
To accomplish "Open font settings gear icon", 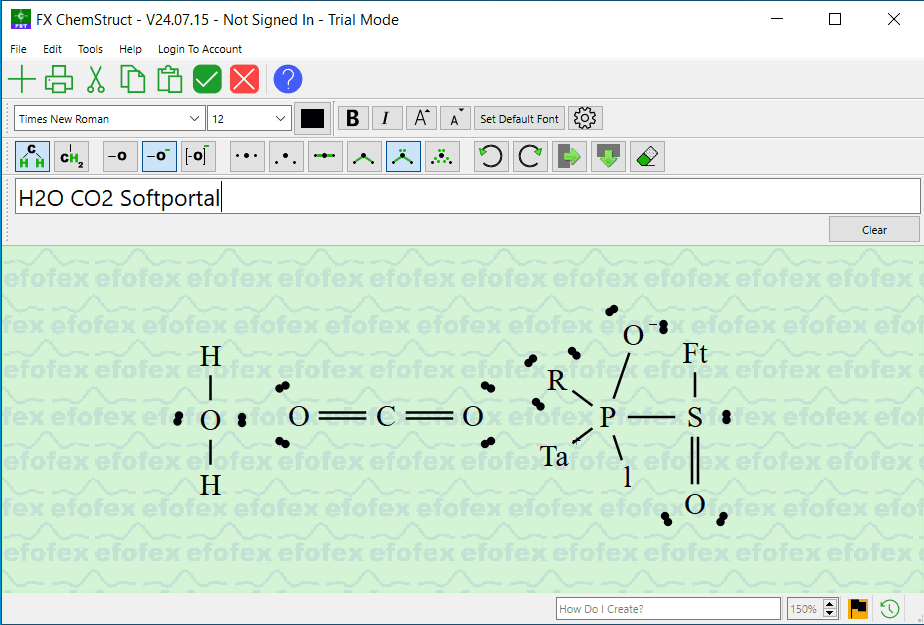I will click(x=585, y=118).
